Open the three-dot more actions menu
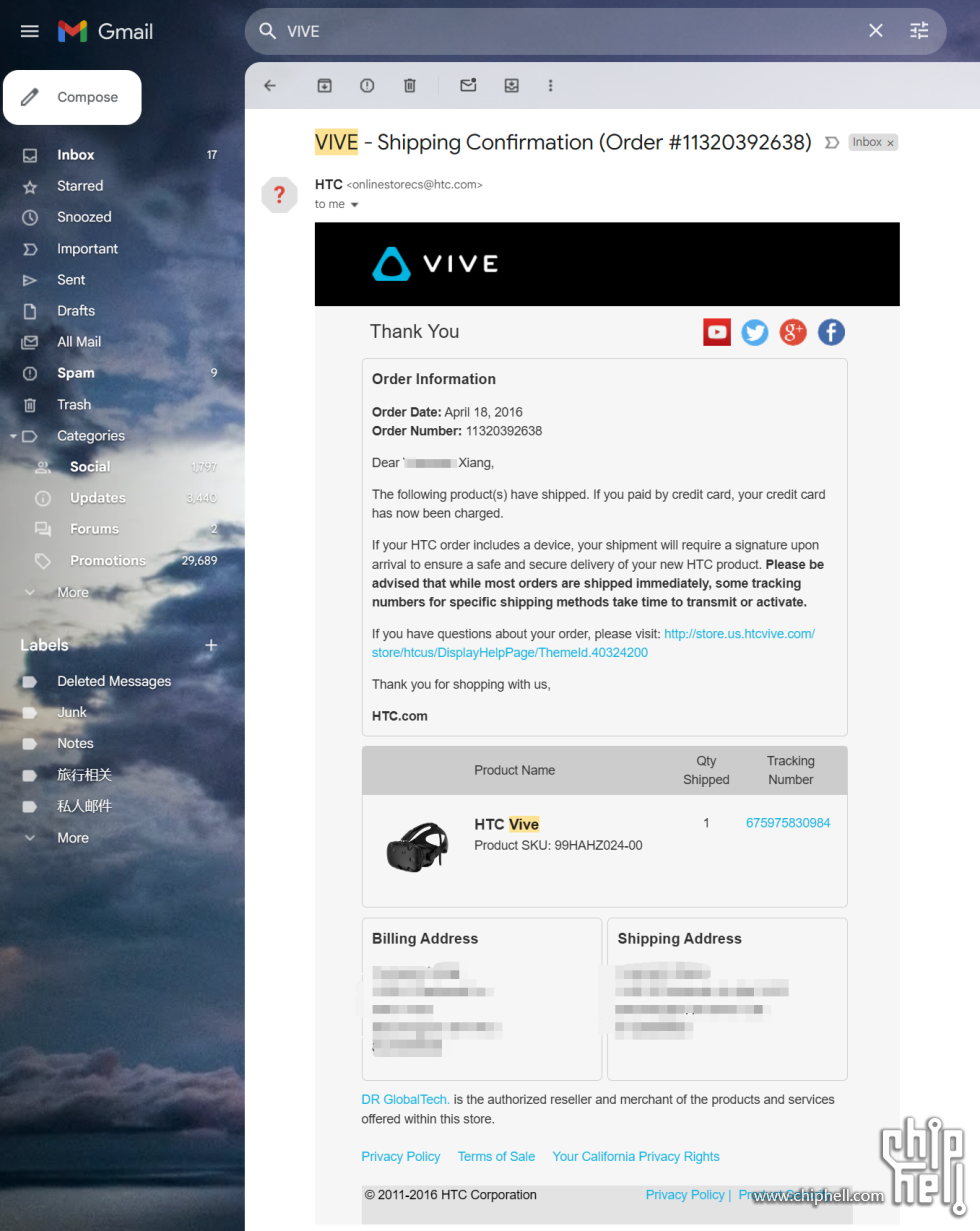This screenshot has height=1231, width=980. (x=550, y=86)
